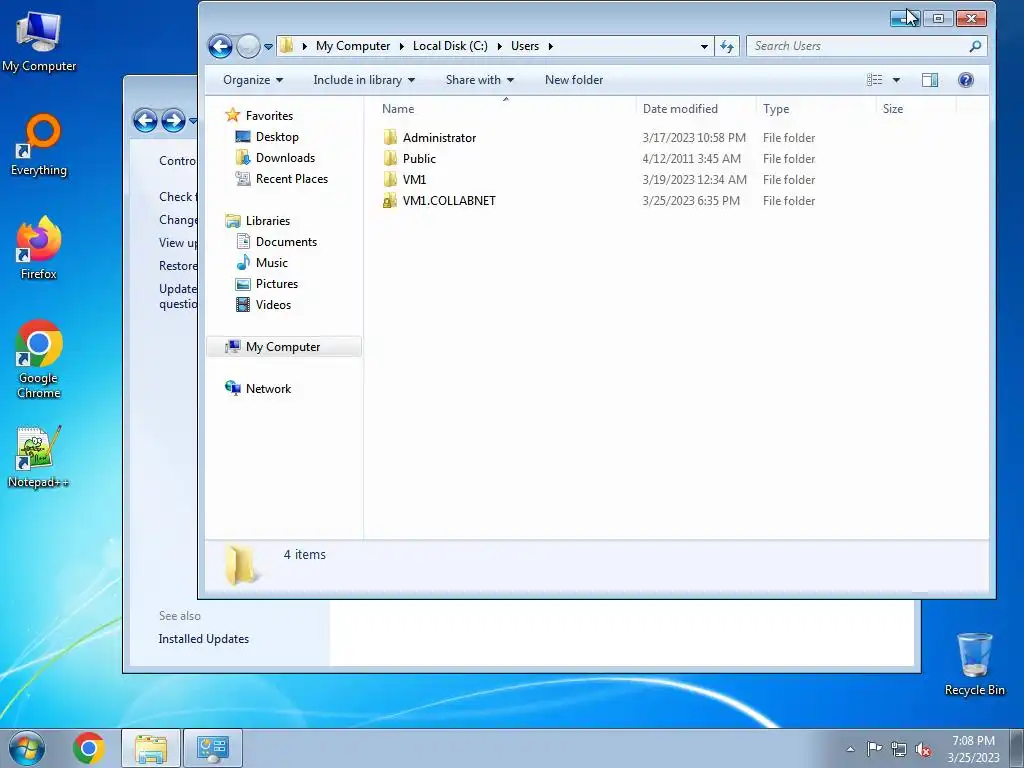This screenshot has height=768, width=1024.
Task: Open the Documents library
Action: (x=286, y=242)
